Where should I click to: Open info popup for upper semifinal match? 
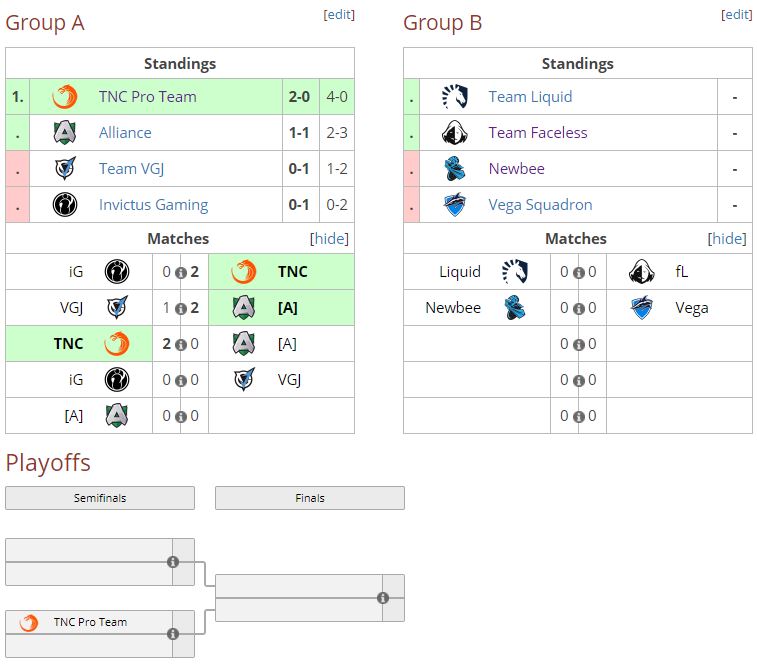[x=173, y=562]
